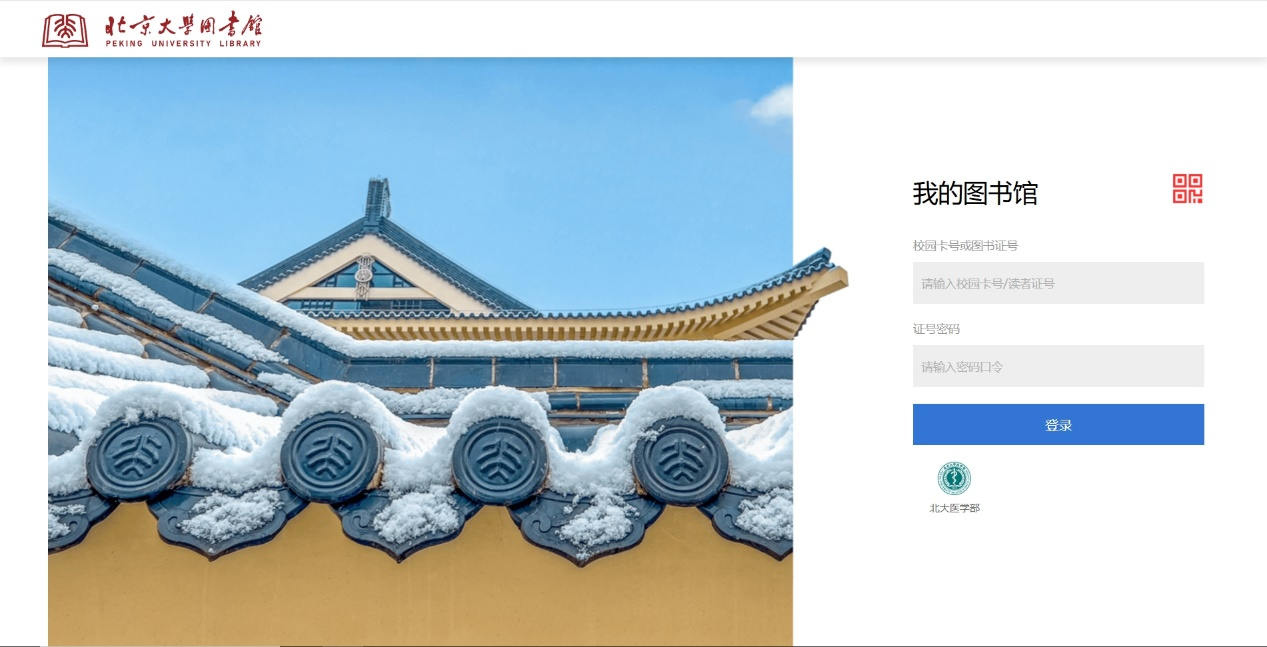1267x647 pixels.
Task: Click the 证号密码 field label
Action: (x=936, y=329)
